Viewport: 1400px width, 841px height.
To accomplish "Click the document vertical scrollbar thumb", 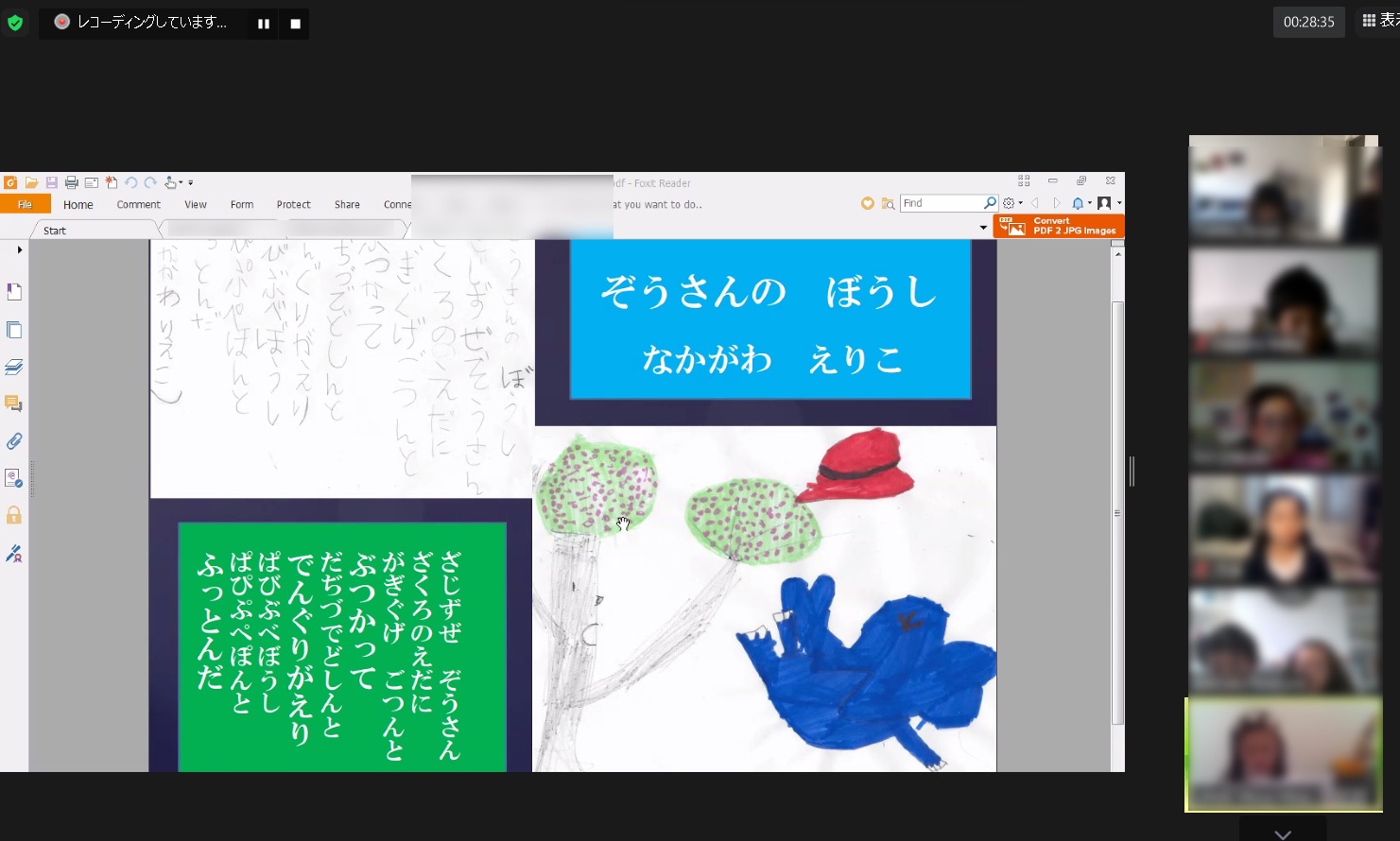I will point(1117,513).
